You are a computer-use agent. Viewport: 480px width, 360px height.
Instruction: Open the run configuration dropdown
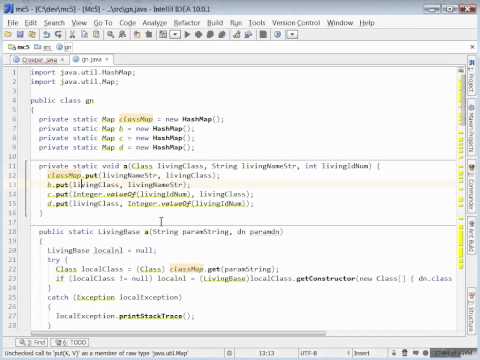(x=175, y=34)
